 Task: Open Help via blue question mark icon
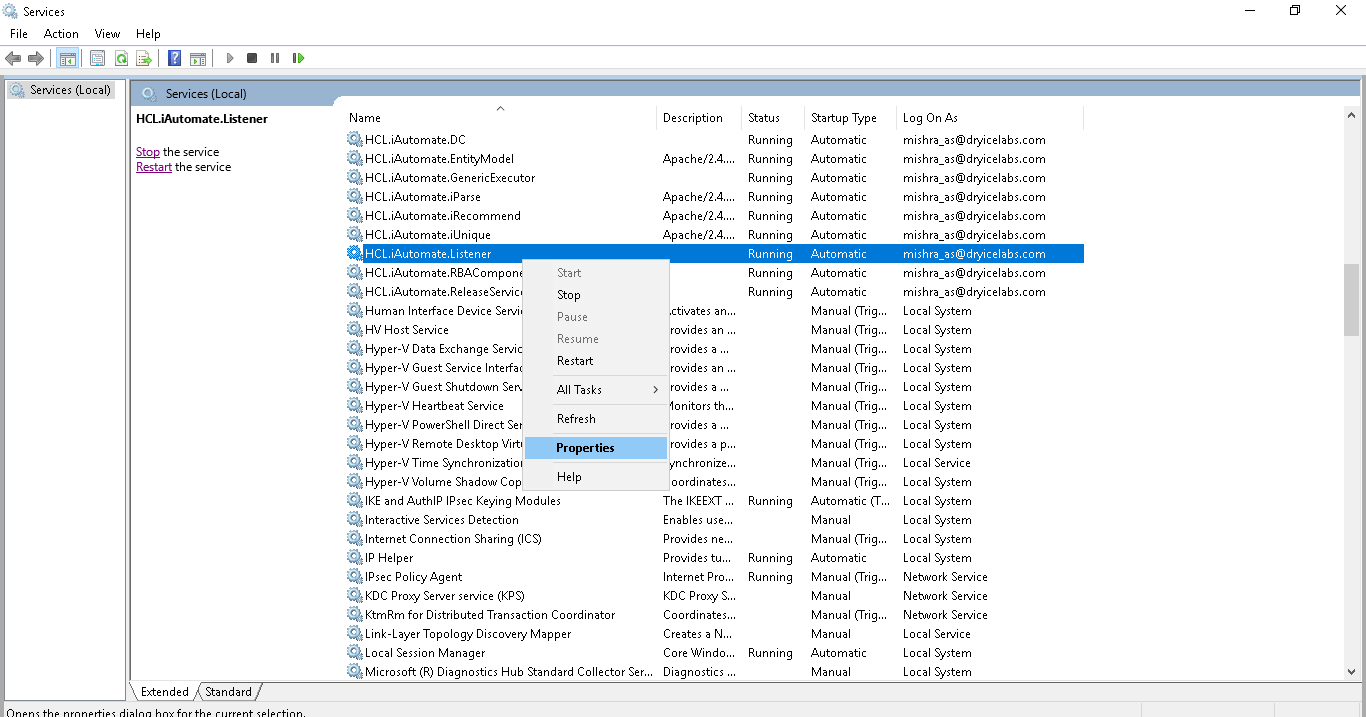click(x=174, y=59)
